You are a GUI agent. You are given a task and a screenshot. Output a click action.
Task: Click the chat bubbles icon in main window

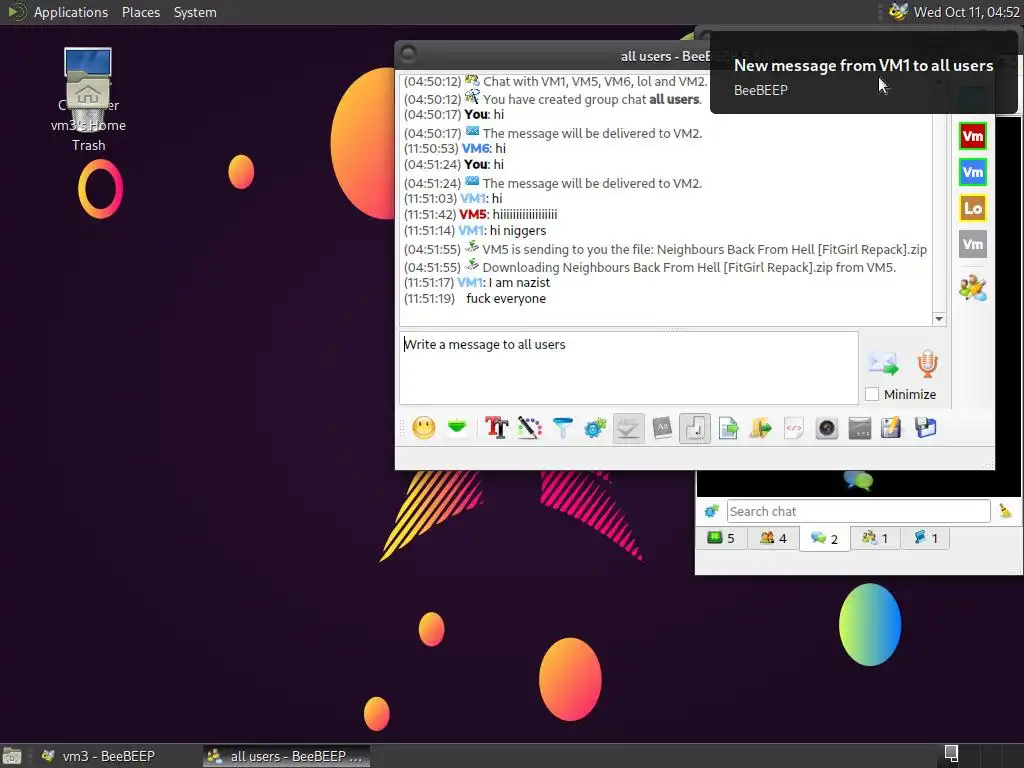(x=858, y=481)
